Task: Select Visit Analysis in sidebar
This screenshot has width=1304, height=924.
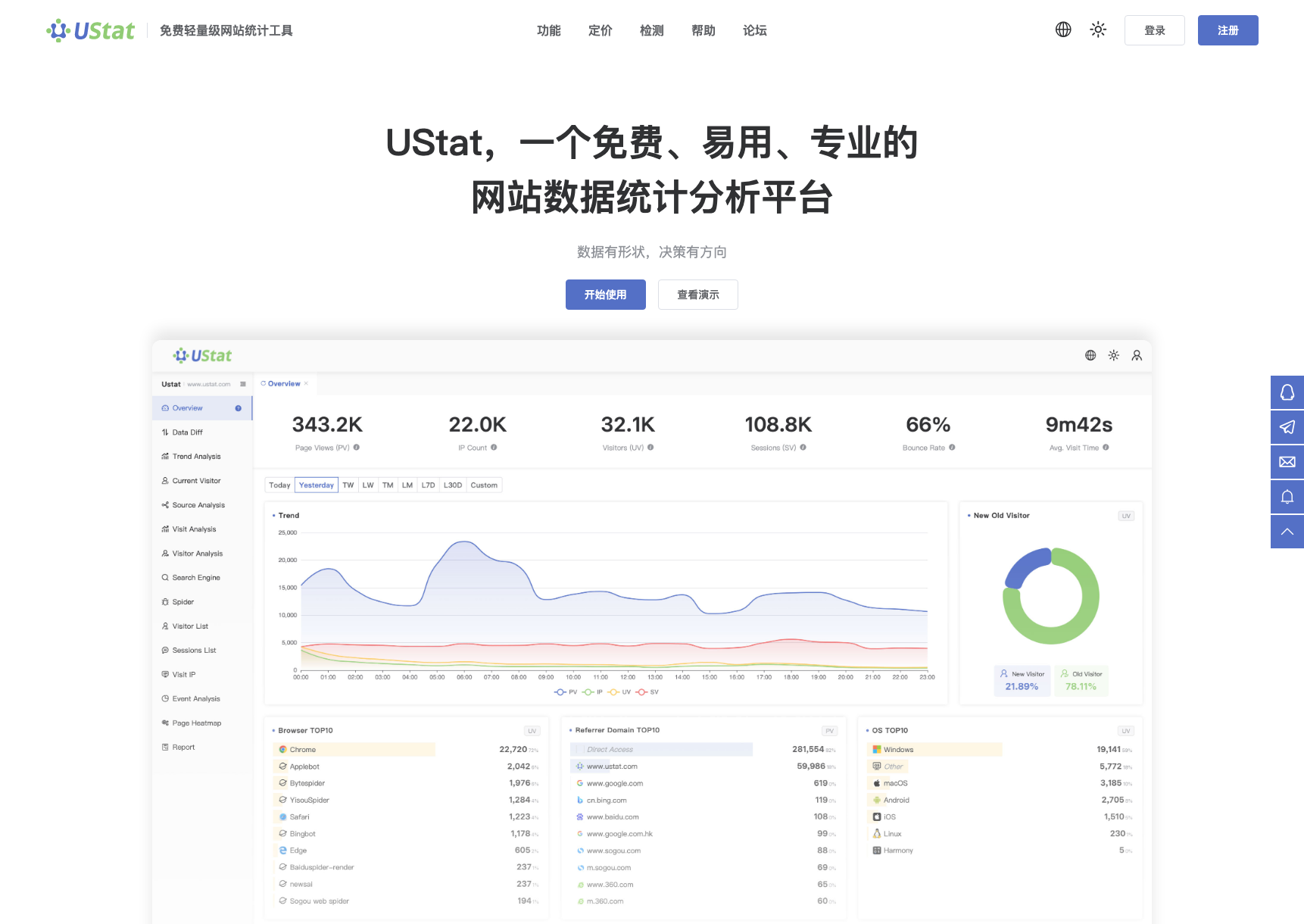Action: pyautogui.click(x=202, y=529)
